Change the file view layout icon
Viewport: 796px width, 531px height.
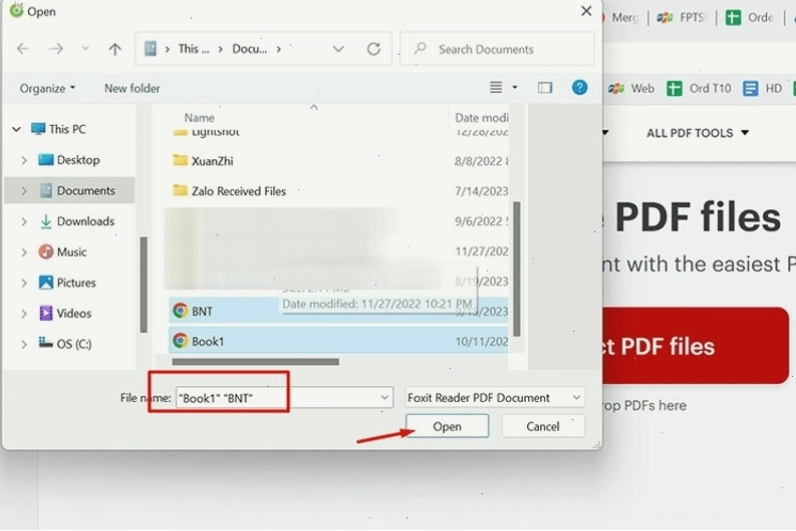click(x=496, y=87)
